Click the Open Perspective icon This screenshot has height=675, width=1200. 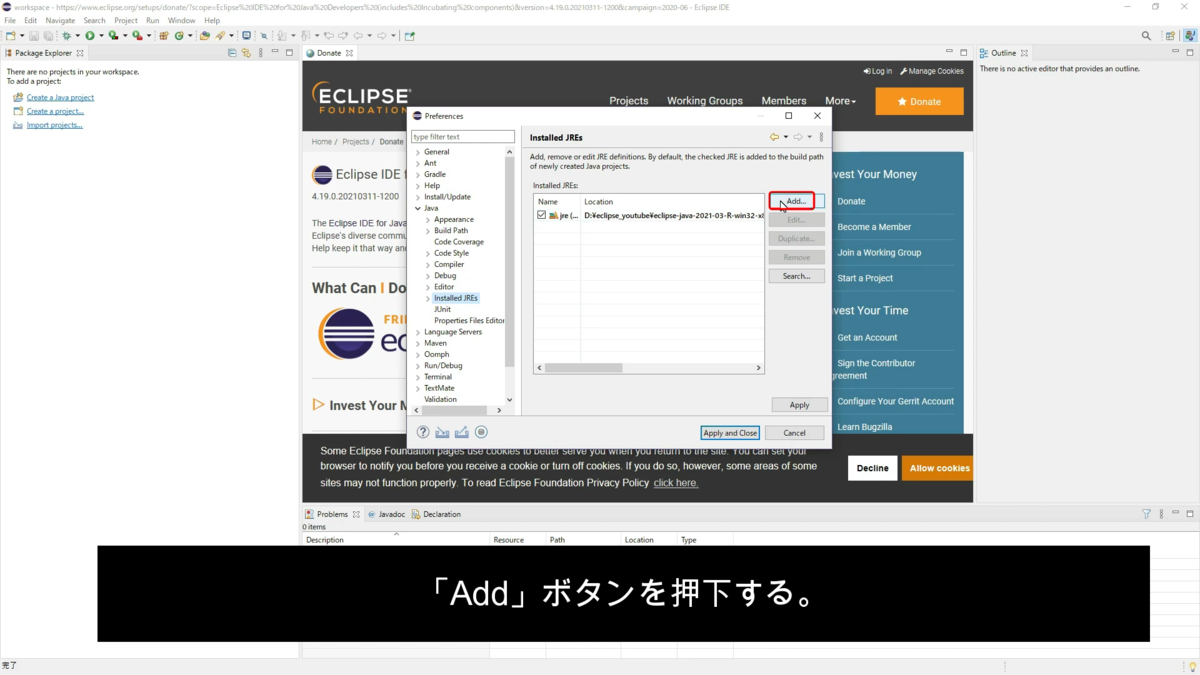tap(1170, 36)
